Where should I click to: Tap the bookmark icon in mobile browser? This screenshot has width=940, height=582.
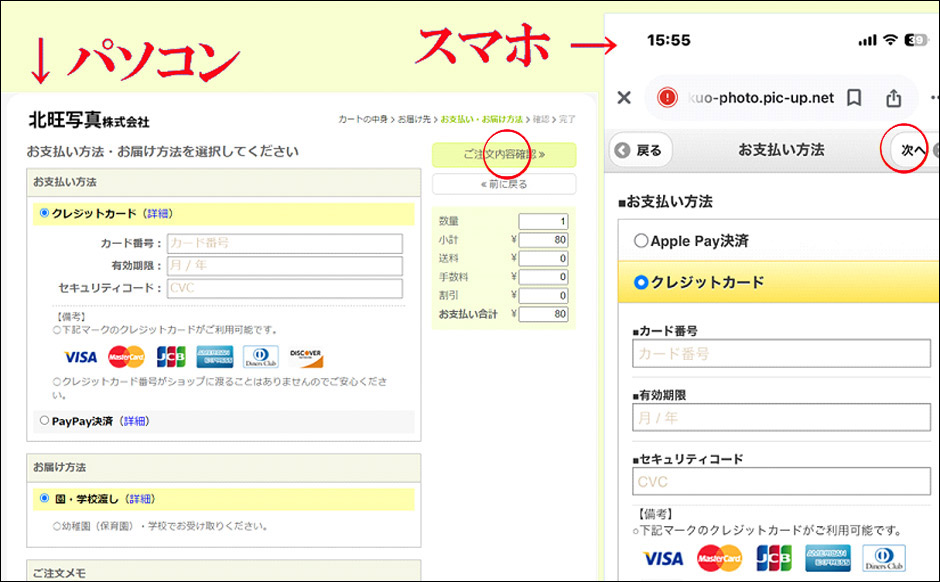click(854, 98)
